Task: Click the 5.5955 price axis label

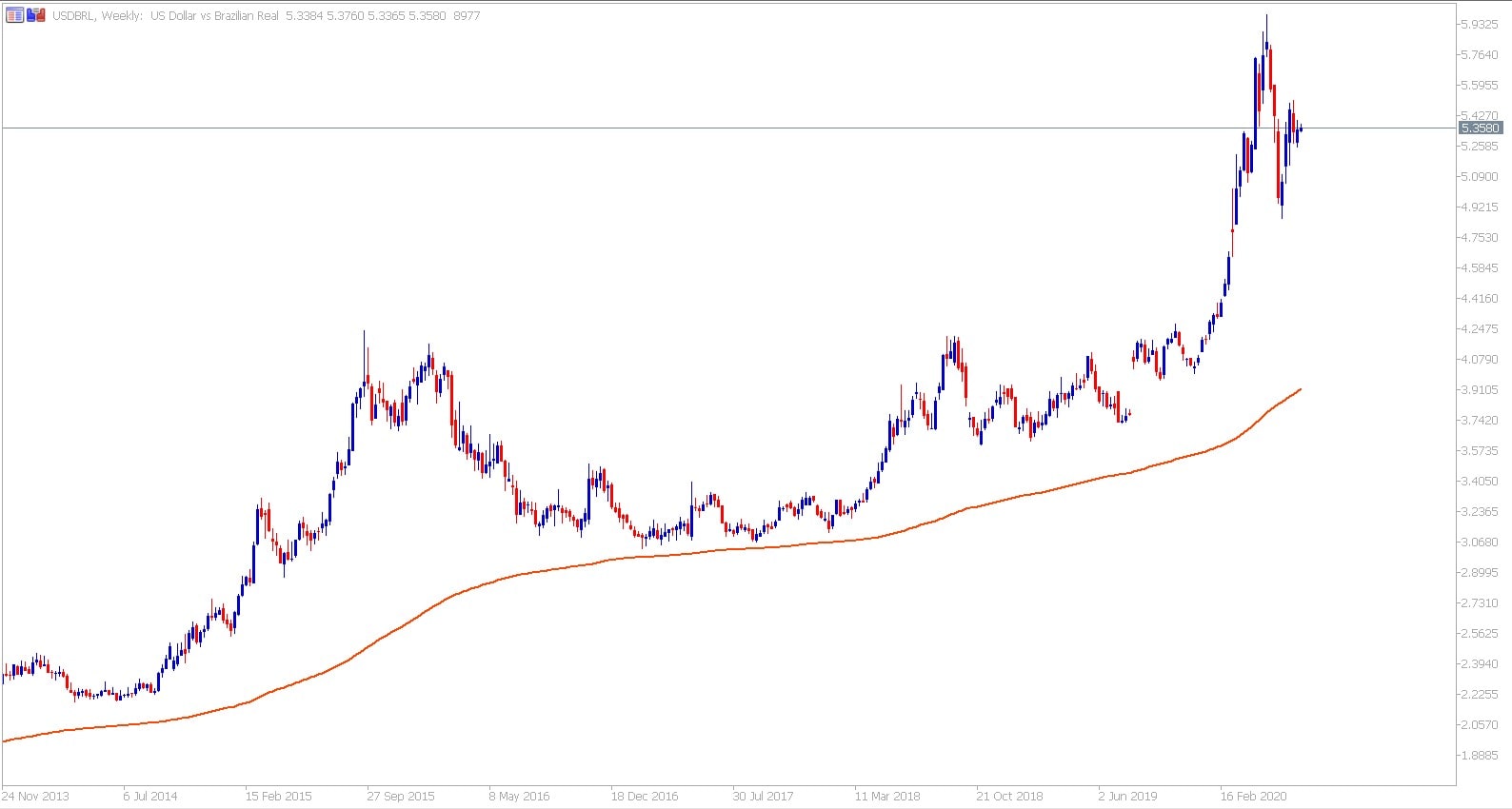Action: (x=1479, y=86)
